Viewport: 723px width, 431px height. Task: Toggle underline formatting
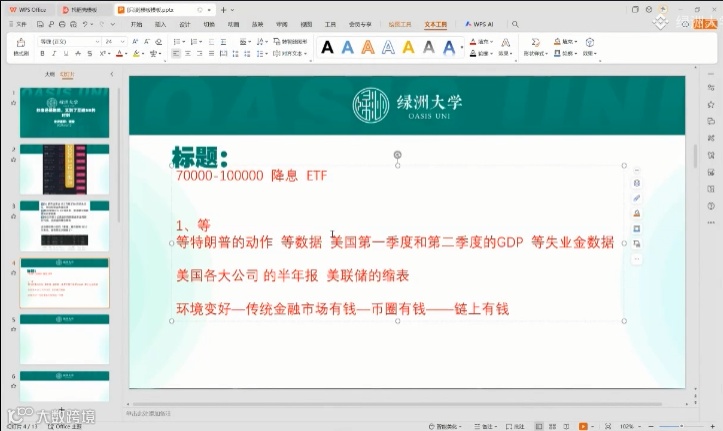[x=66, y=54]
